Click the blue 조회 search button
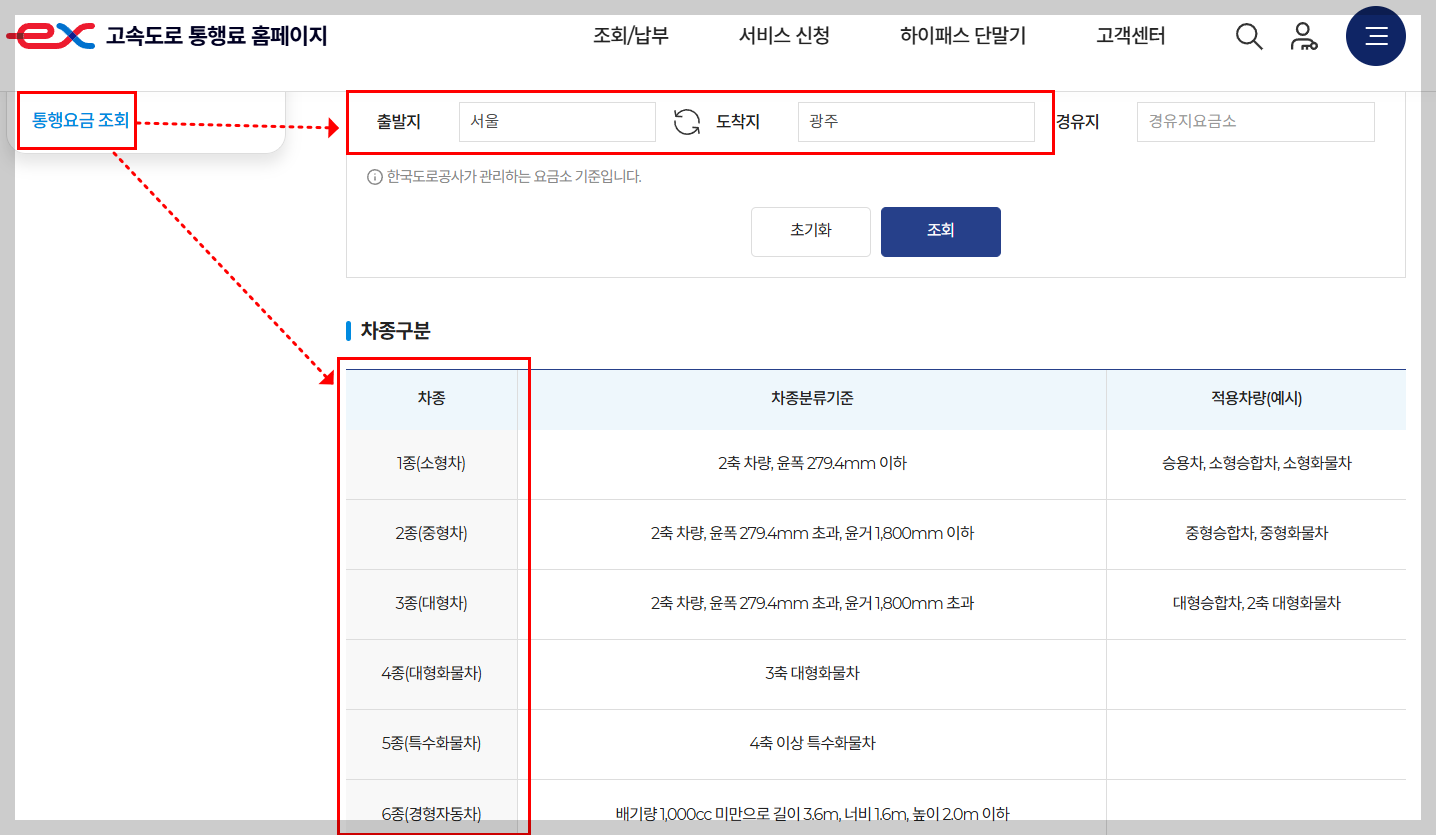Image resolution: width=1436 pixels, height=835 pixels. (941, 231)
